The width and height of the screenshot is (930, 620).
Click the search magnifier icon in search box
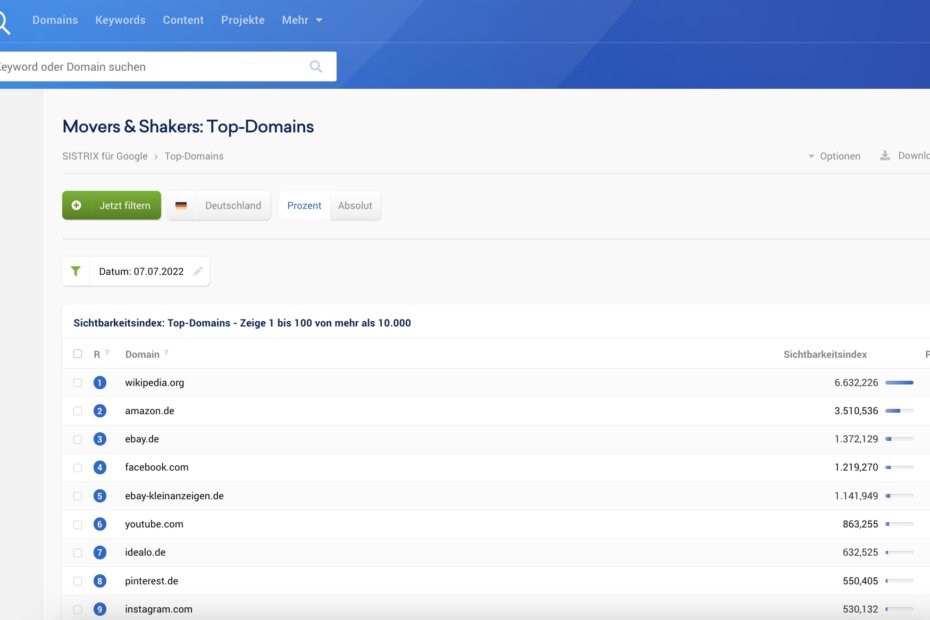tap(316, 66)
